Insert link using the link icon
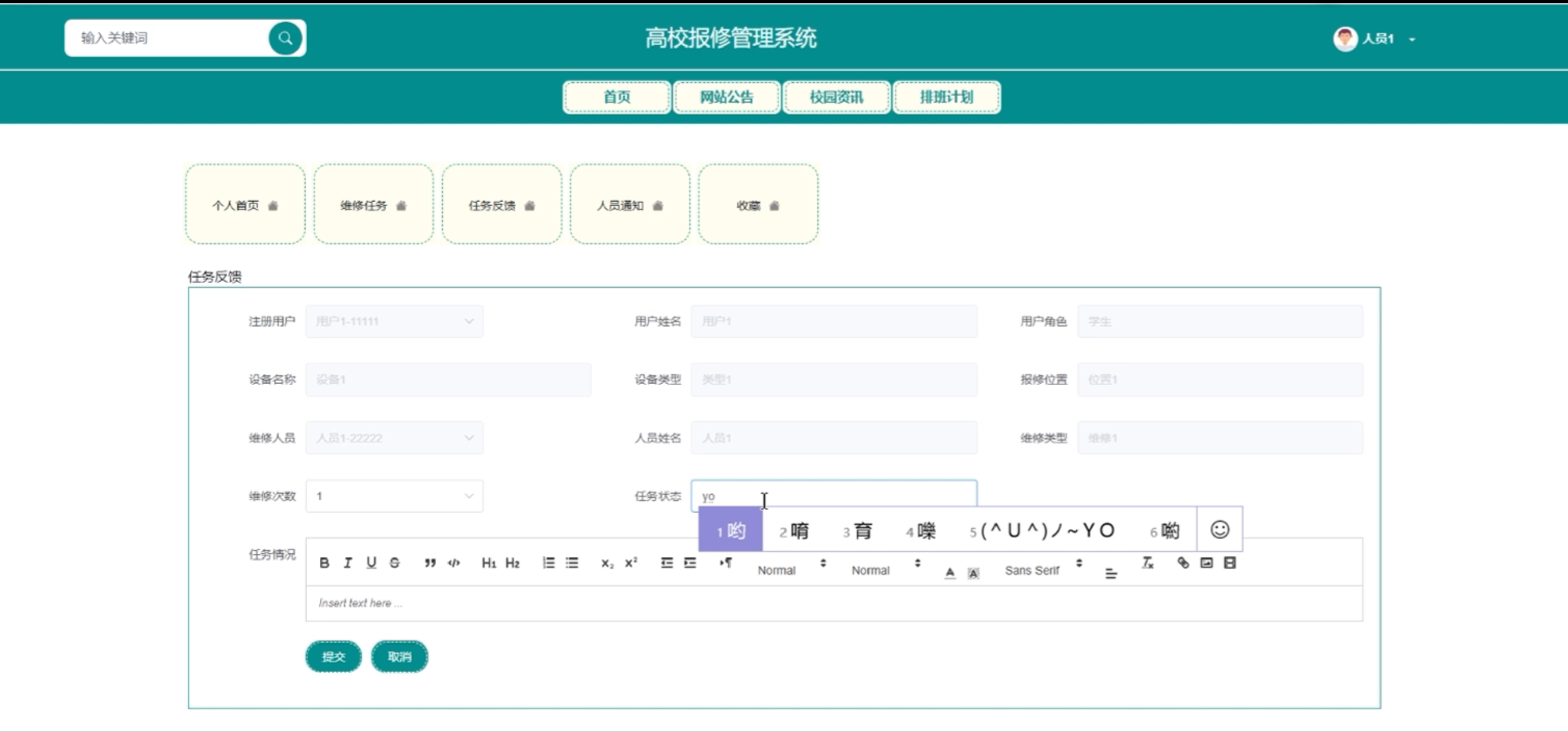This screenshot has width=1568, height=731. [1183, 563]
